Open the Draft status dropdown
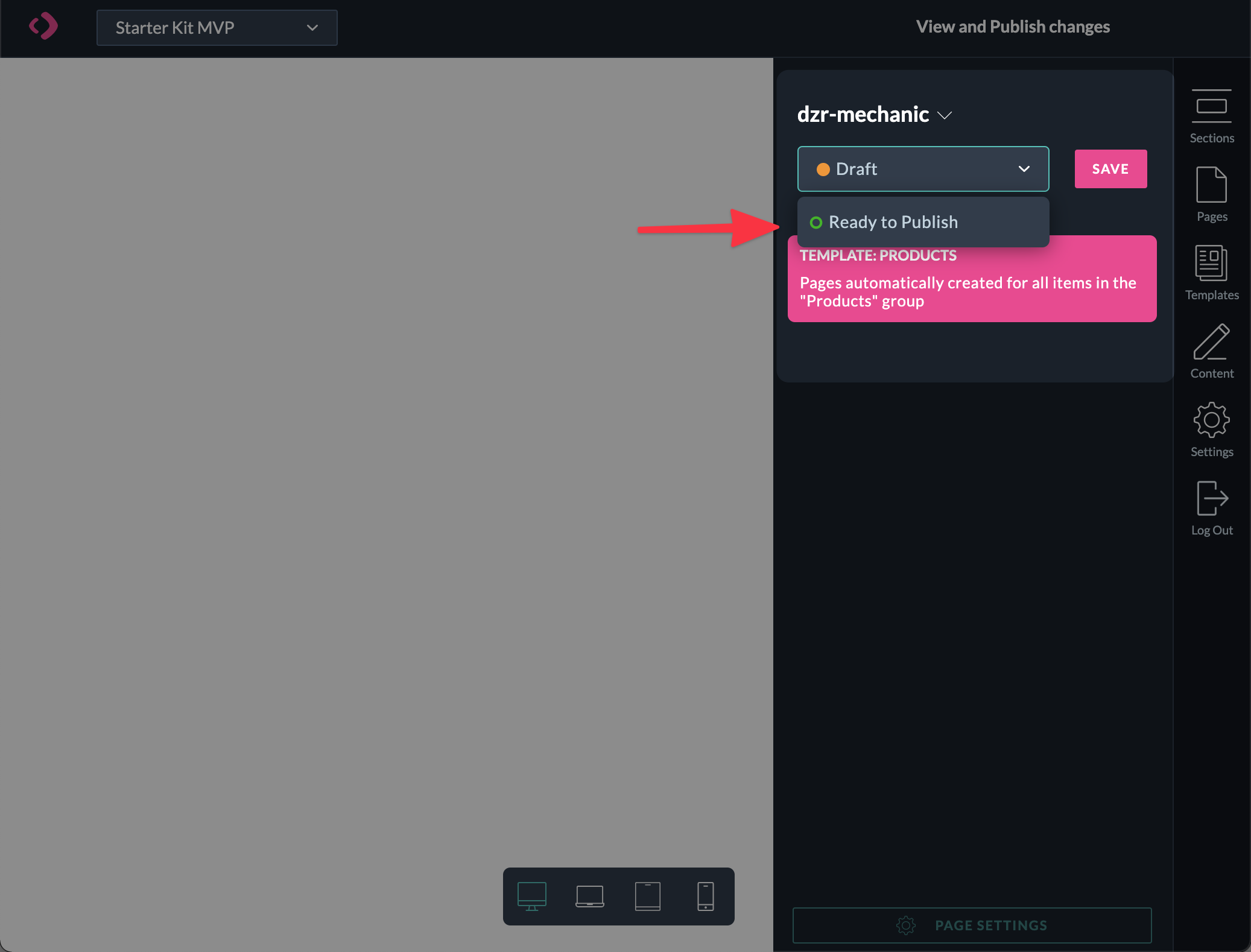Viewport: 1251px width, 952px height. pos(923,169)
